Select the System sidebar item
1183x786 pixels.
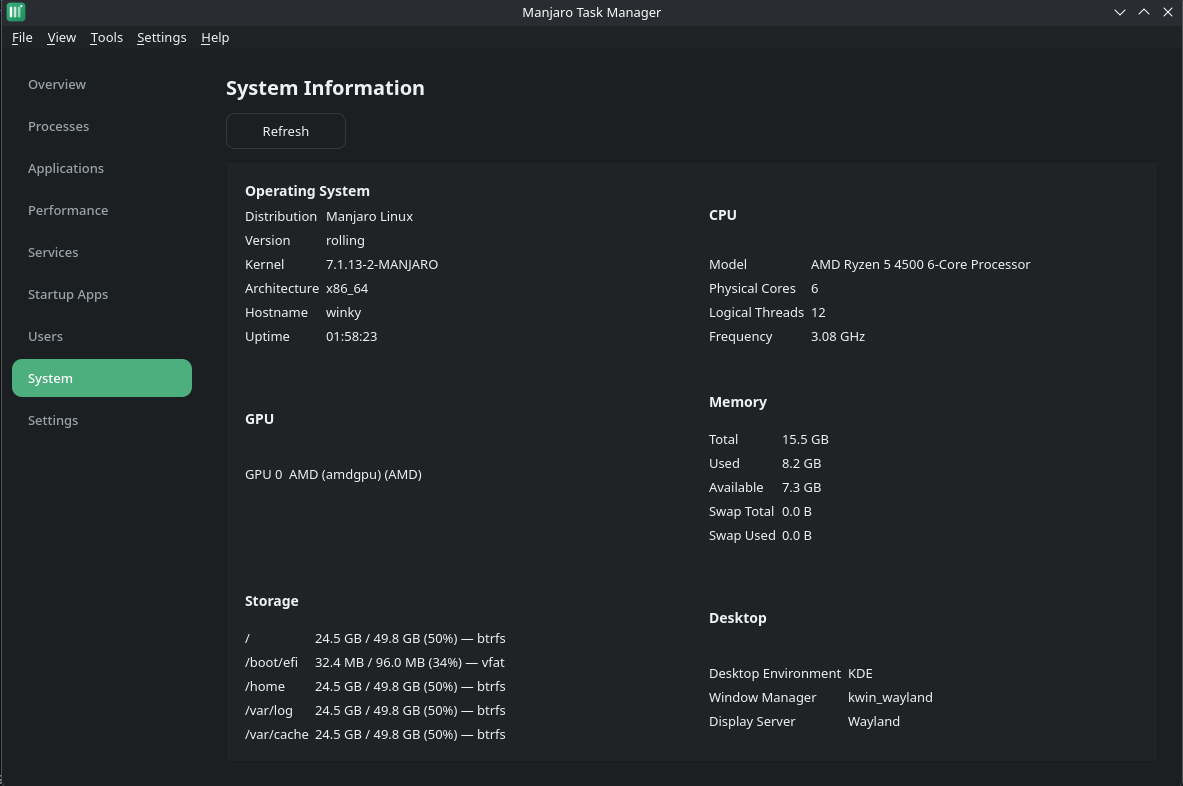click(102, 378)
